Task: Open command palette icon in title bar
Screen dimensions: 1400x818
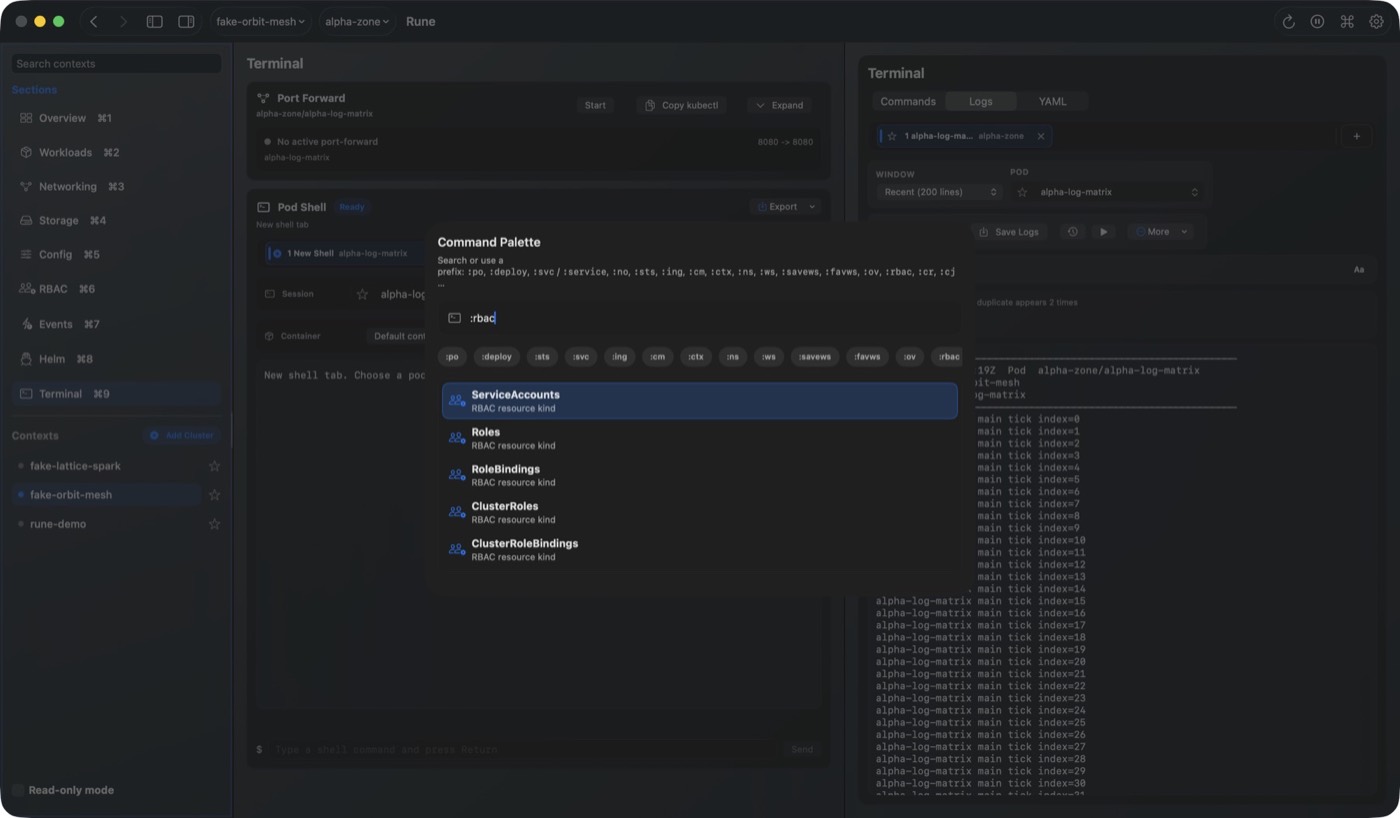Action: coord(1347,21)
